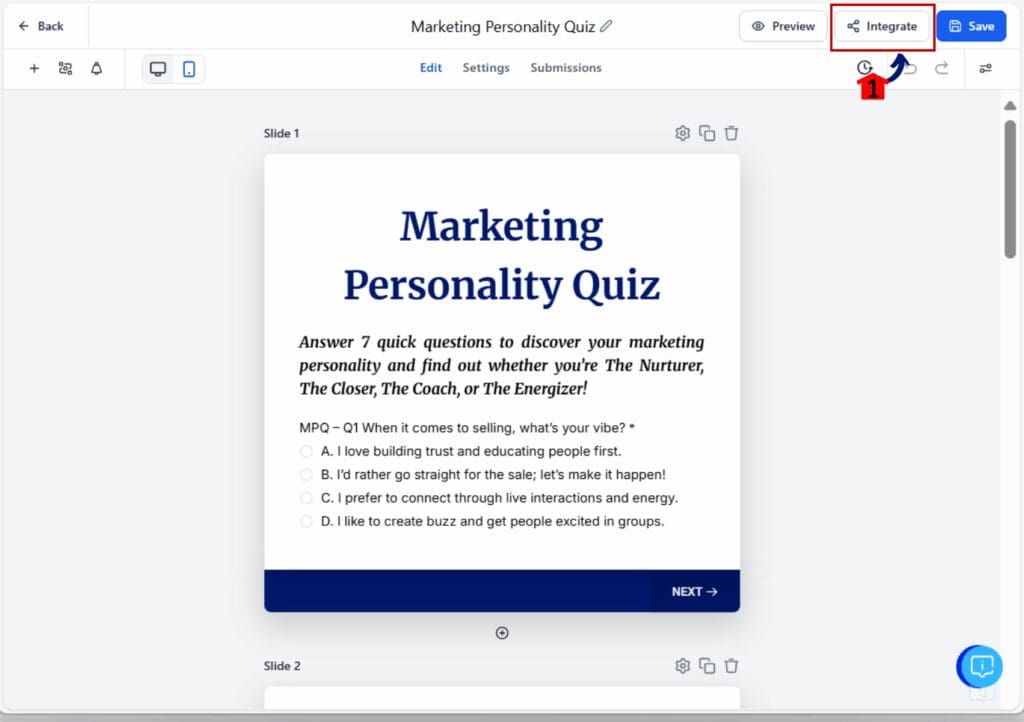1024x722 pixels.
Task: Click the Integrate button
Action: pyautogui.click(x=882, y=27)
